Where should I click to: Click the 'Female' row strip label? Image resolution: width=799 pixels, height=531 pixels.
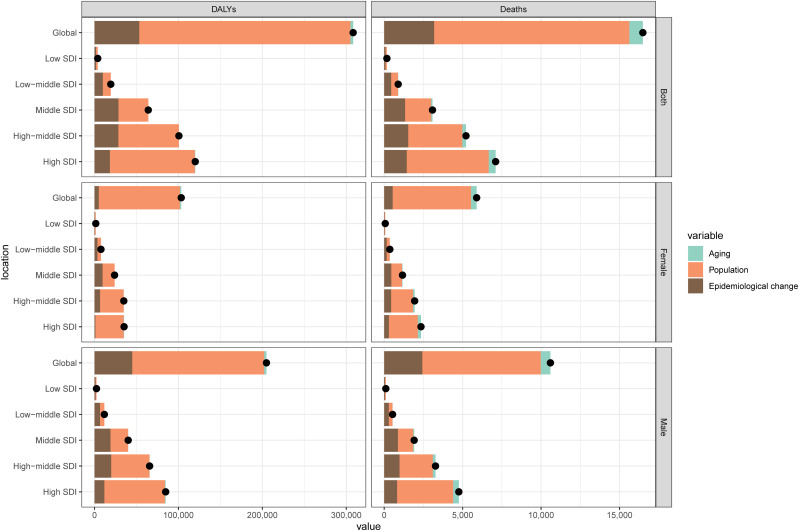tap(663, 262)
